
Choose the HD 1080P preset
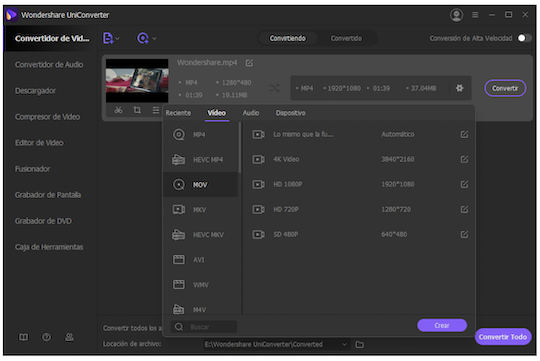pos(360,184)
